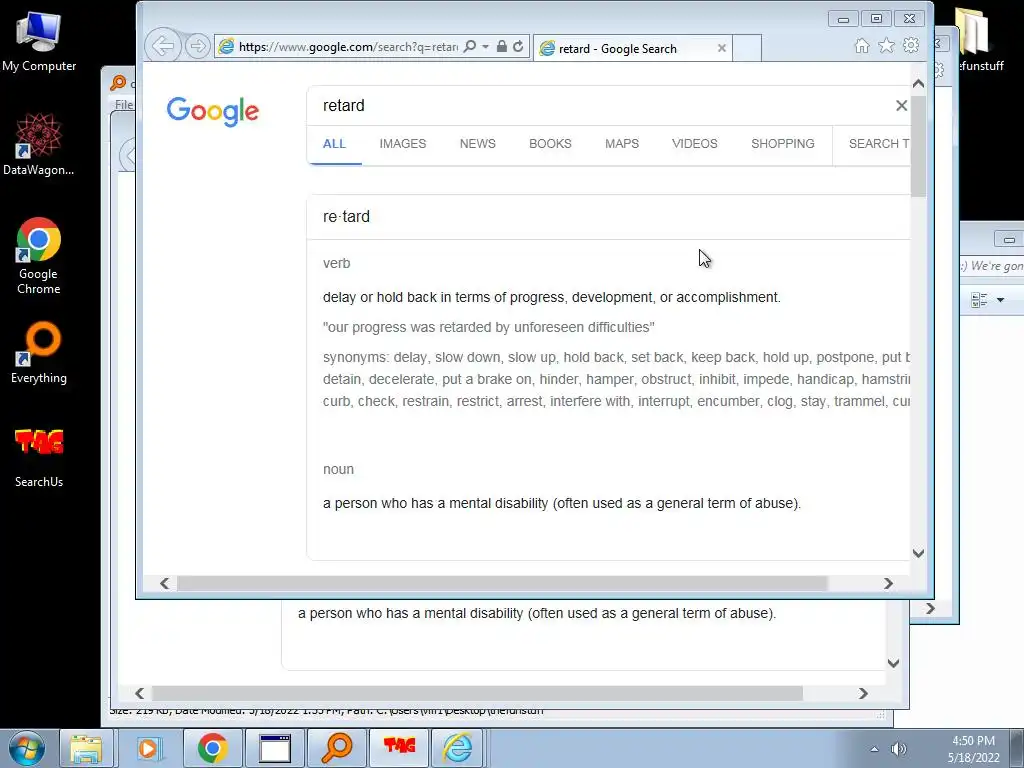Open the Windows Start button
1024x768 pixels.
26,748
